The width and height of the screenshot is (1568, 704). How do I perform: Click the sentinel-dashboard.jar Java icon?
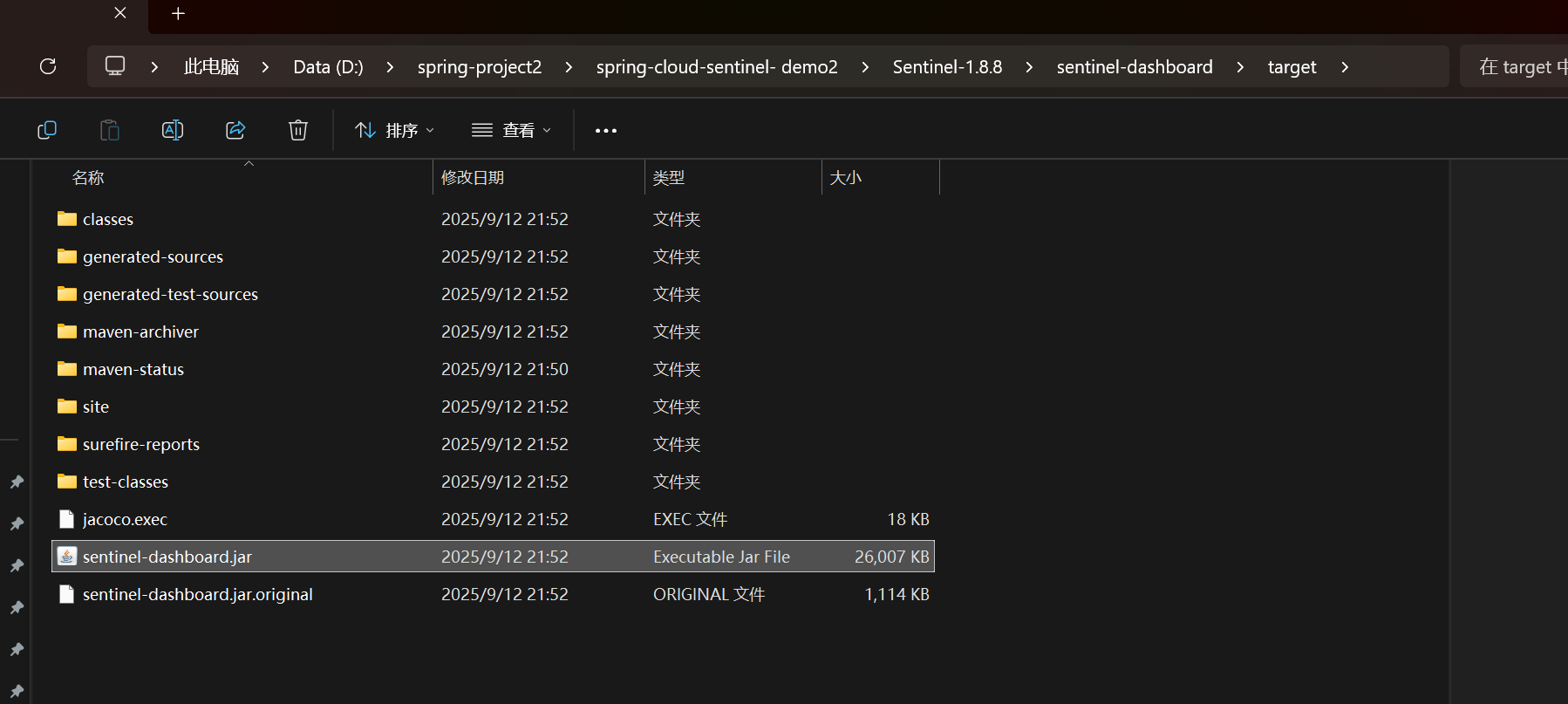(67, 556)
